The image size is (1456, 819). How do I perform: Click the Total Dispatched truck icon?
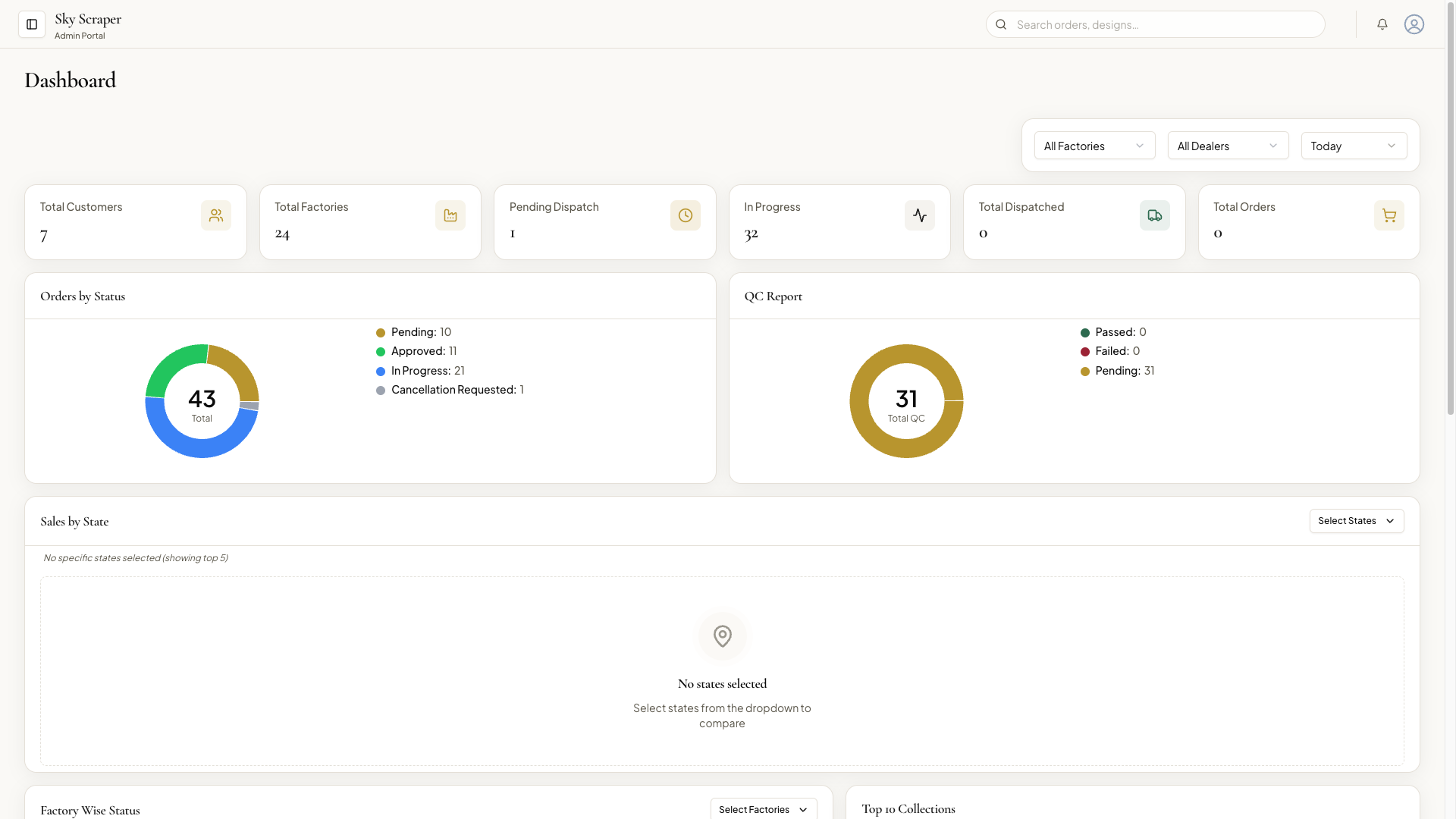1155,215
